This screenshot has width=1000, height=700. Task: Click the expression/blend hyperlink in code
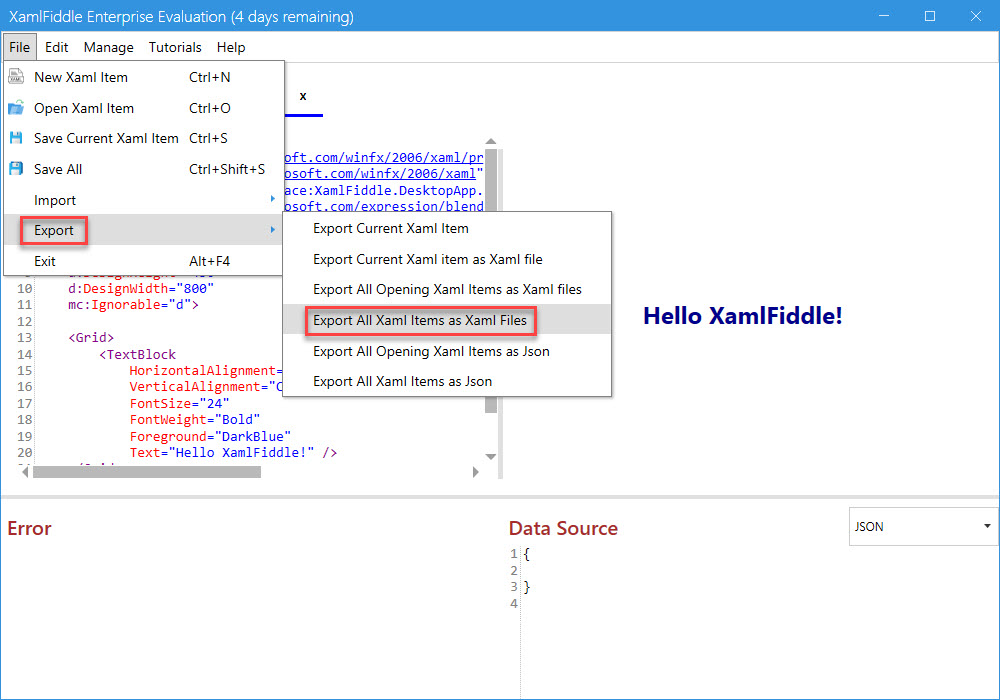pos(384,207)
